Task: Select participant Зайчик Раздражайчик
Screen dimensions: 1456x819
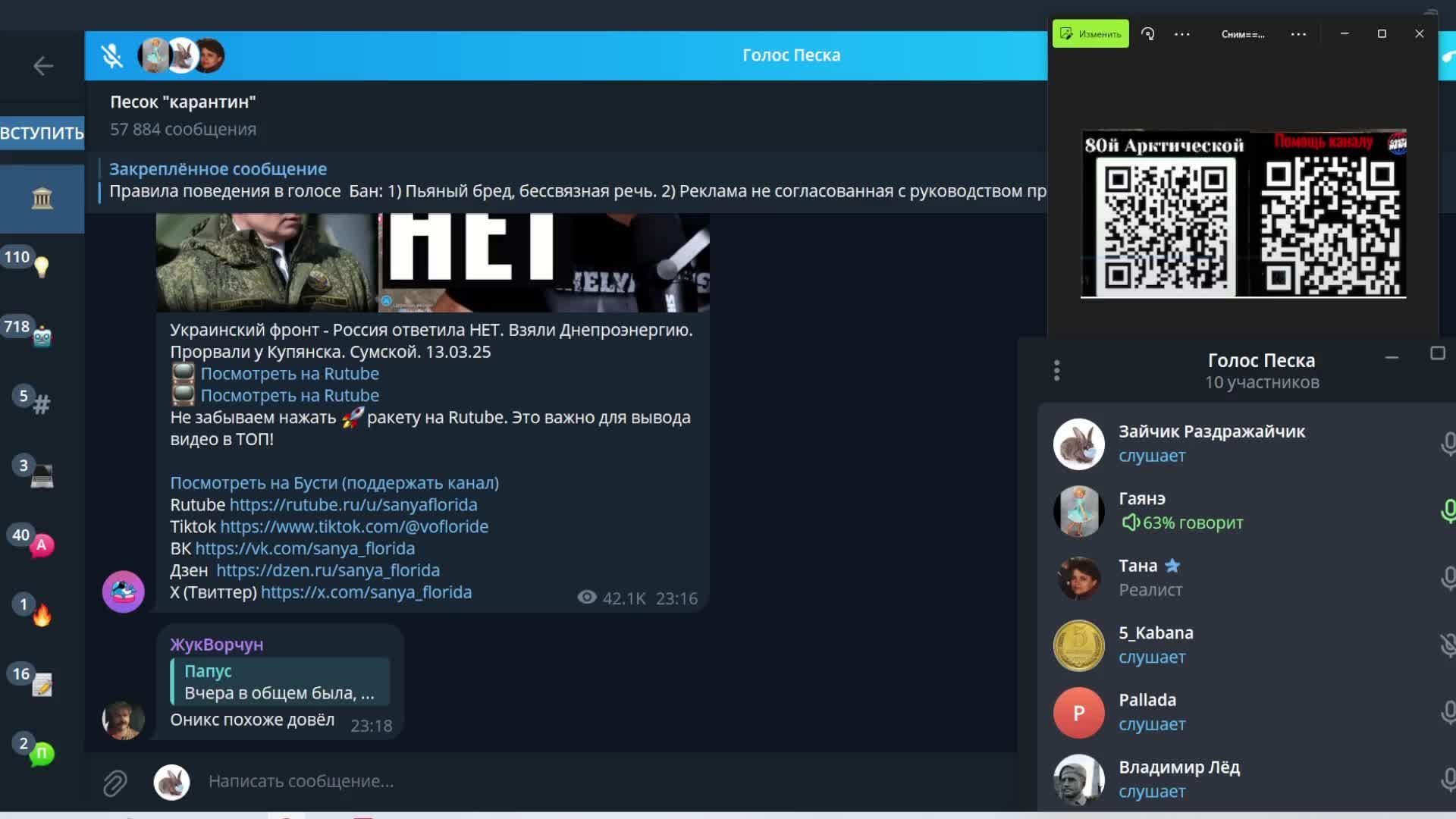Action: (1247, 444)
